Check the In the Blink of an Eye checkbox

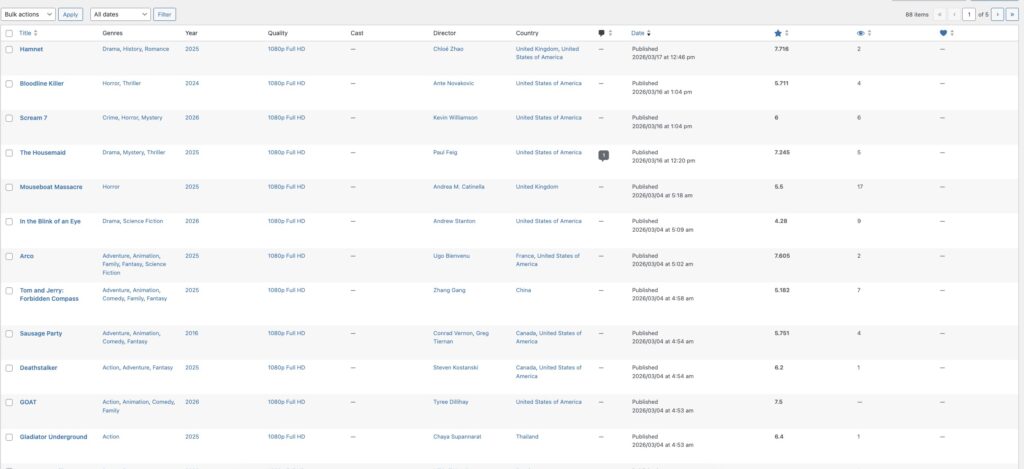coord(9,221)
